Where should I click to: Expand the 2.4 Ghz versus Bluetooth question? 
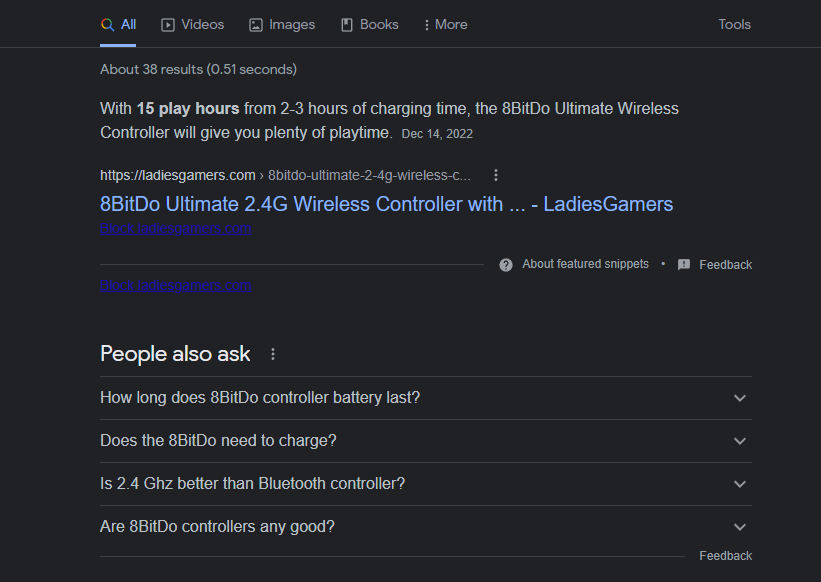point(425,484)
